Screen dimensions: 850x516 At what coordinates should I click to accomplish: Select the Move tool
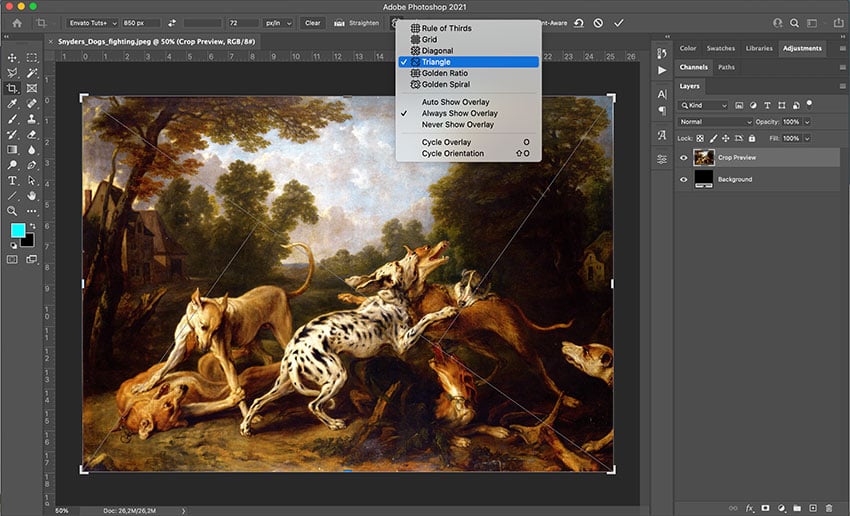[x=13, y=58]
